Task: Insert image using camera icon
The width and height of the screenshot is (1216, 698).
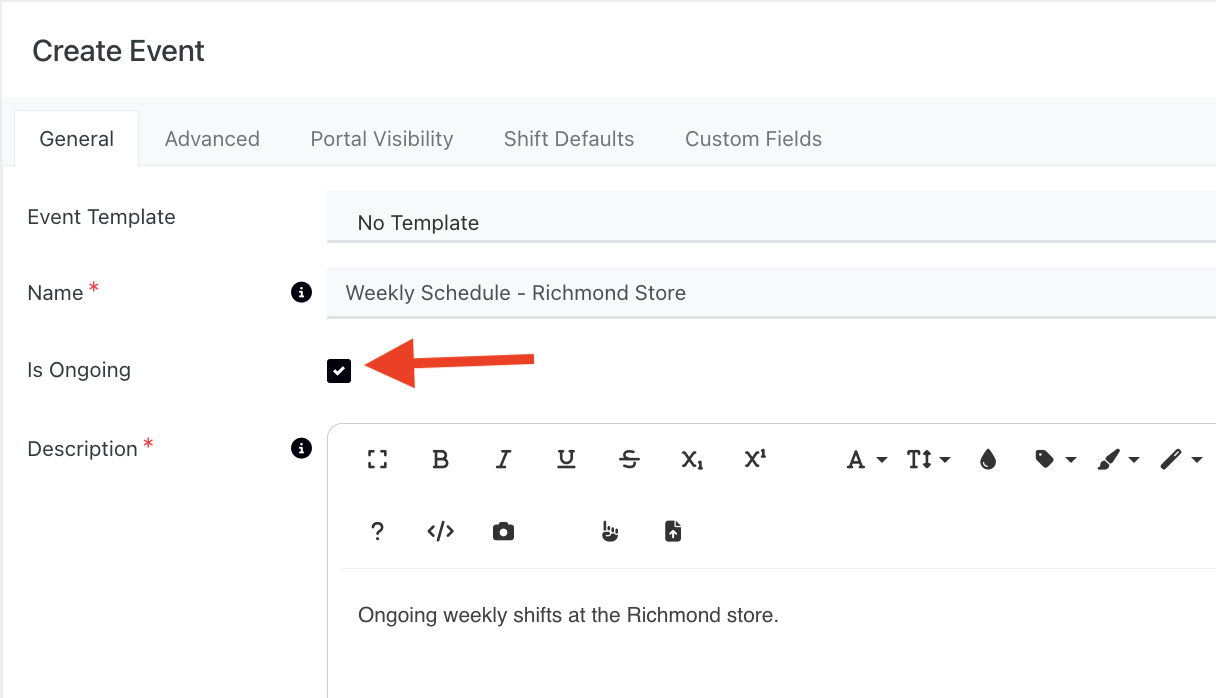Action: click(503, 531)
